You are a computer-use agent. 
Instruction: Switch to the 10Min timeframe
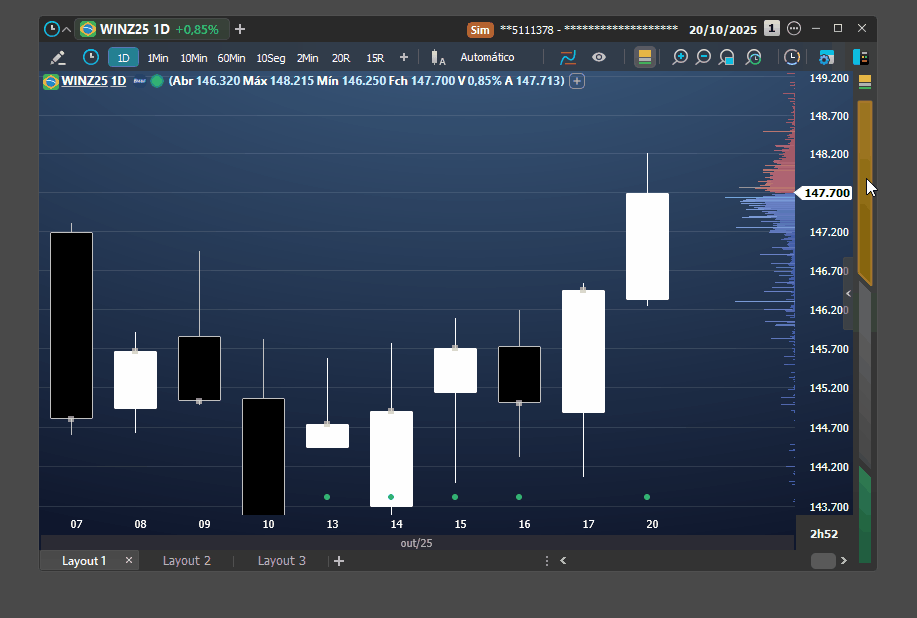coord(194,58)
